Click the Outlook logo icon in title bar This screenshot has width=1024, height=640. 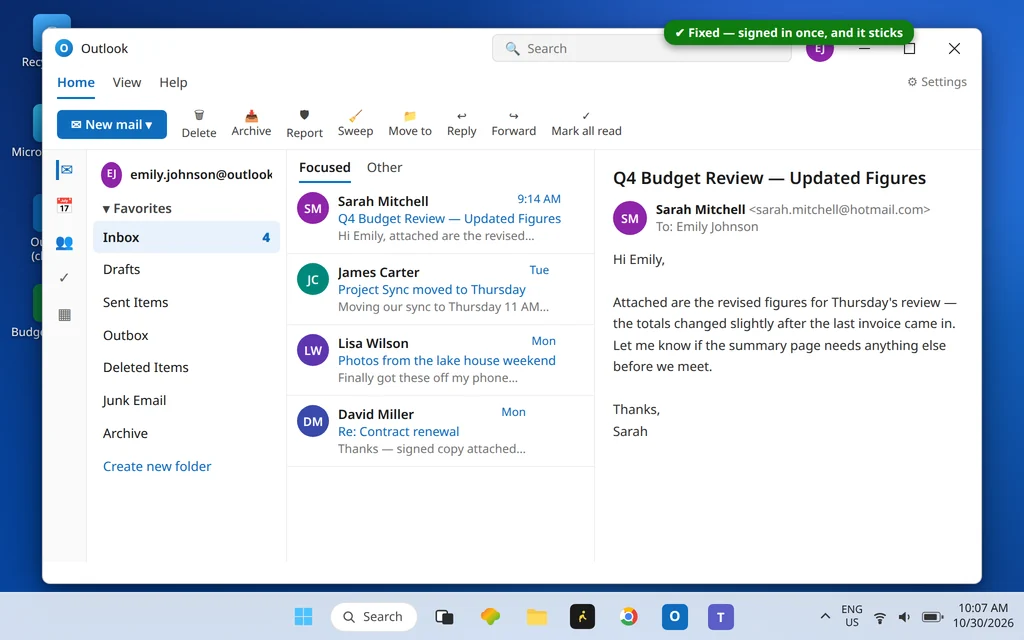(x=63, y=48)
